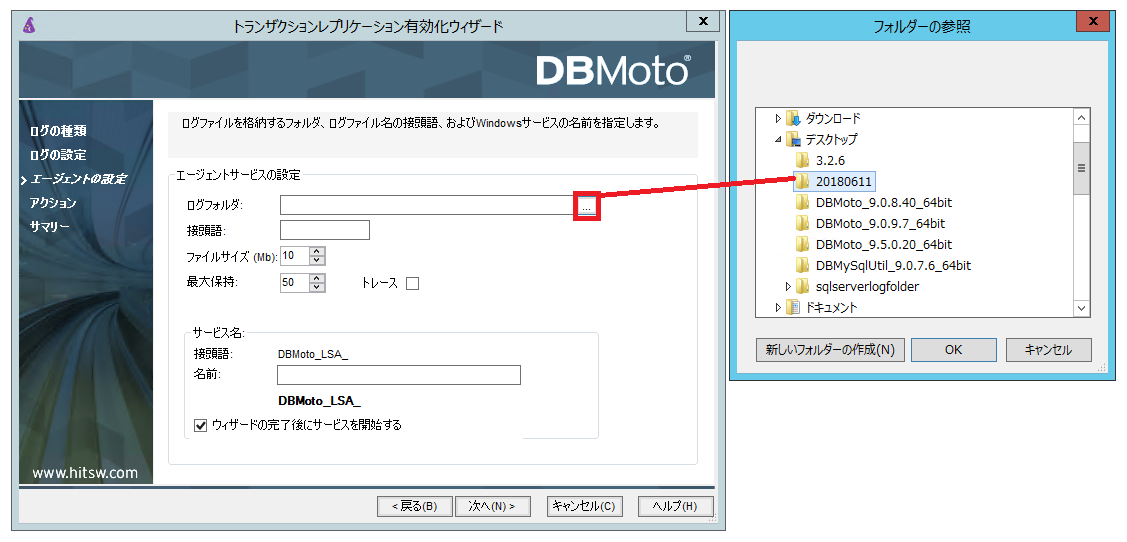This screenshot has width=1127, height=542.
Task: Select sqlserverlogfolder name in tree
Action: click(x=868, y=286)
